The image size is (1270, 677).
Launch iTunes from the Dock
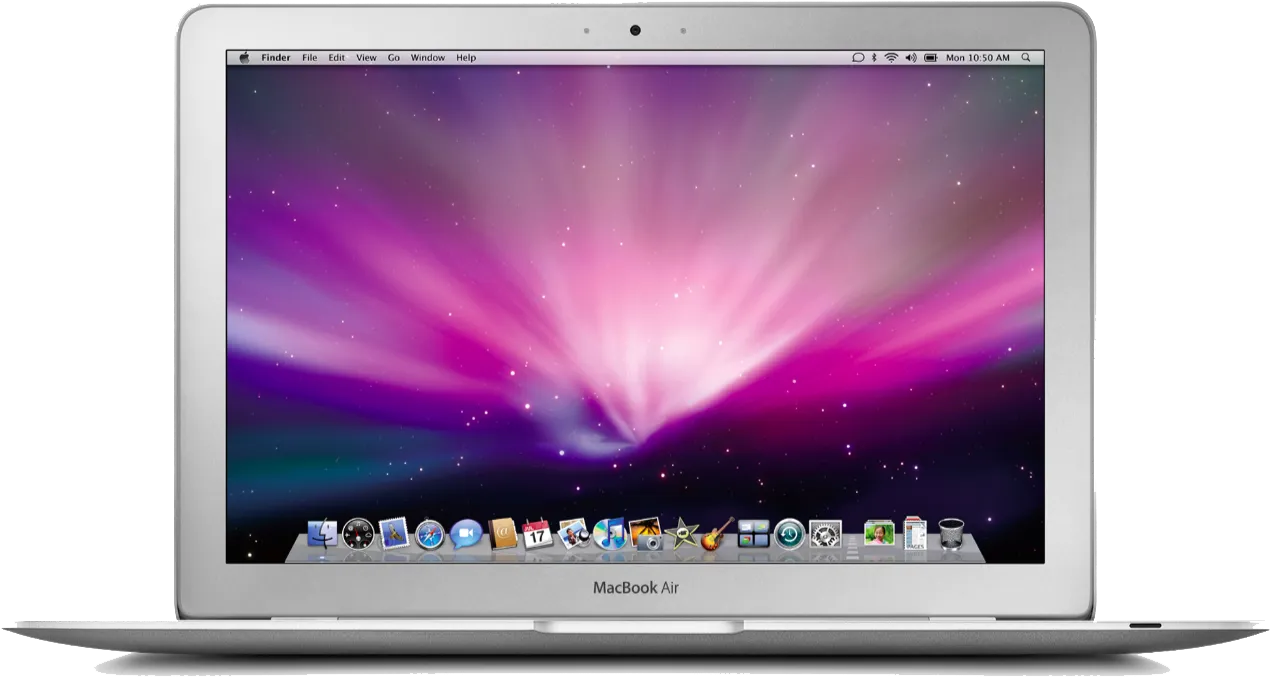pos(609,534)
